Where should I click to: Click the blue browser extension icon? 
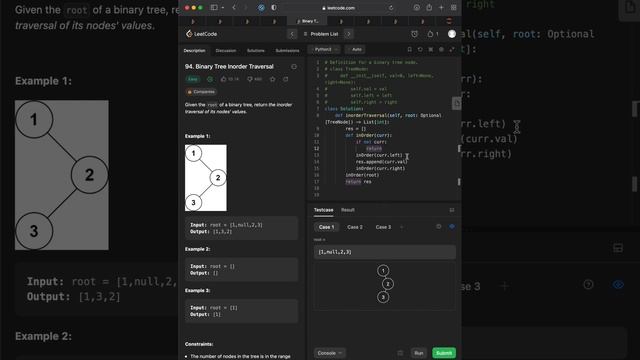click(x=261, y=7)
